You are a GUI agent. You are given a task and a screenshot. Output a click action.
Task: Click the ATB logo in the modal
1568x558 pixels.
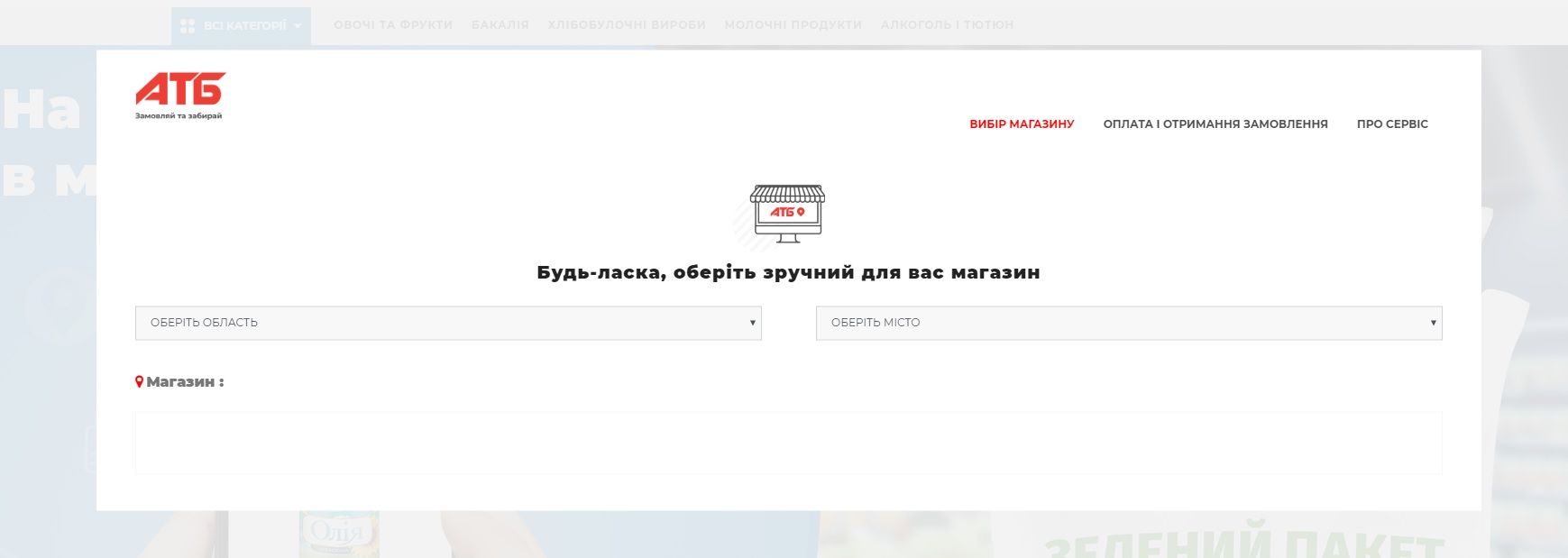[x=180, y=89]
